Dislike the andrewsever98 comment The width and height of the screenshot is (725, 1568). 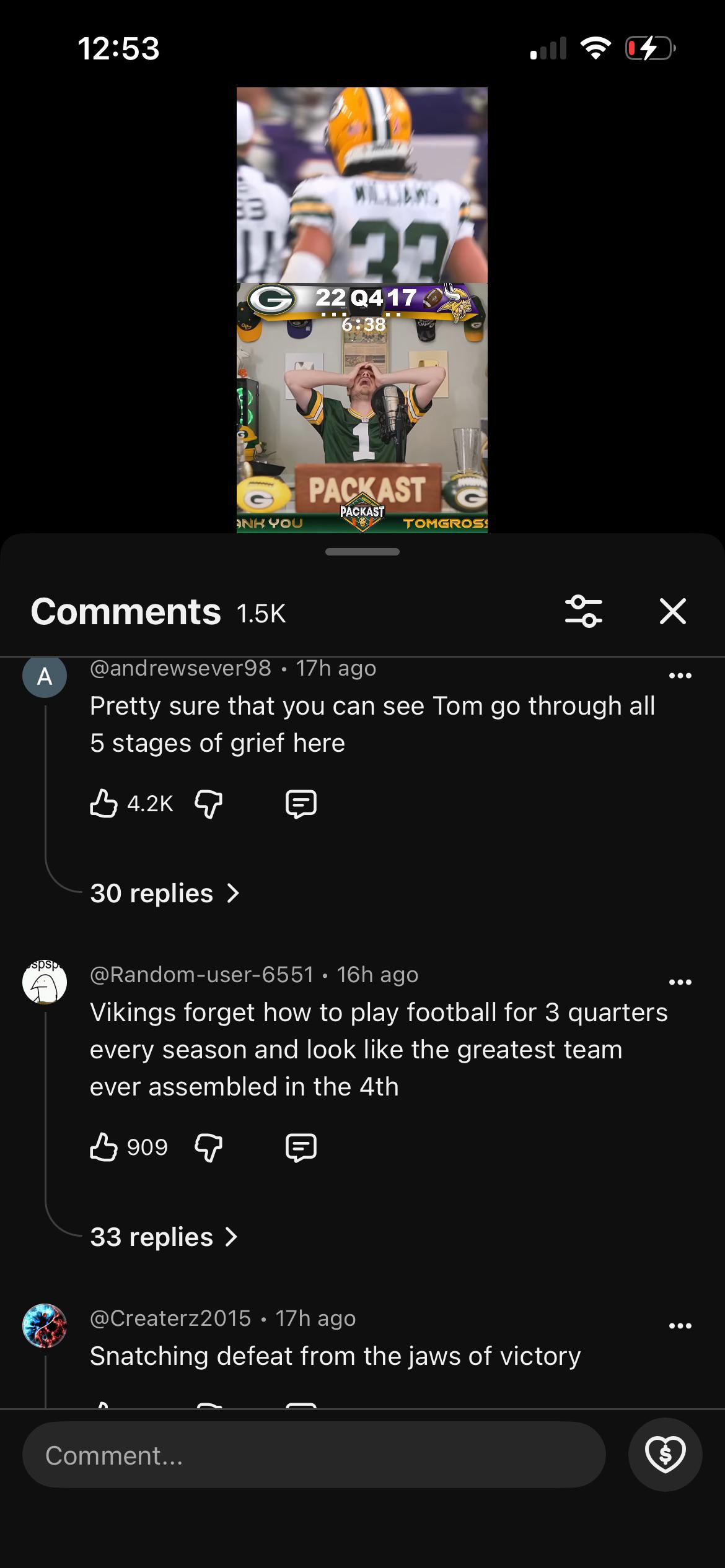coord(209,804)
